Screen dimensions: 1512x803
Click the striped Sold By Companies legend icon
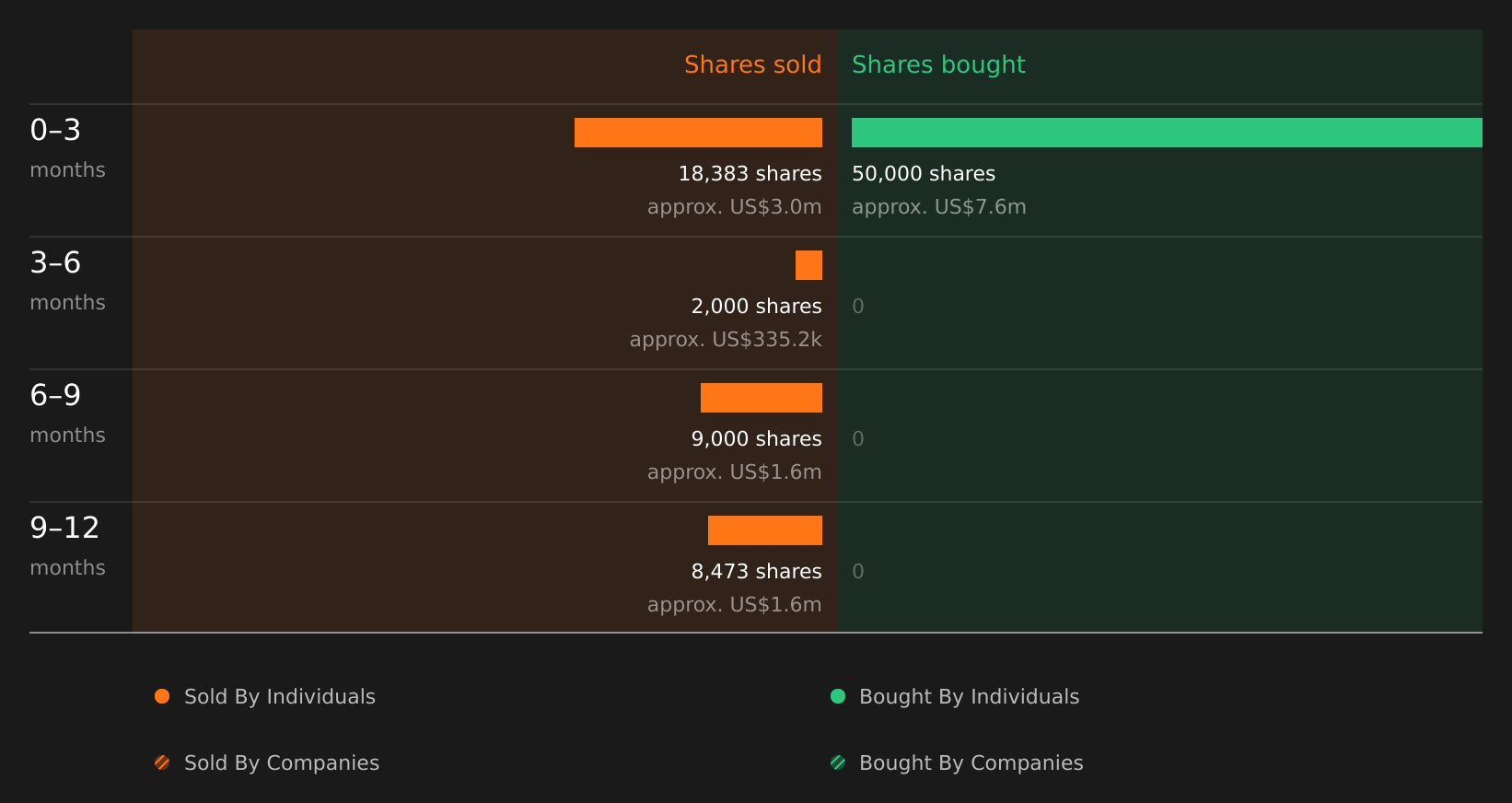point(162,762)
